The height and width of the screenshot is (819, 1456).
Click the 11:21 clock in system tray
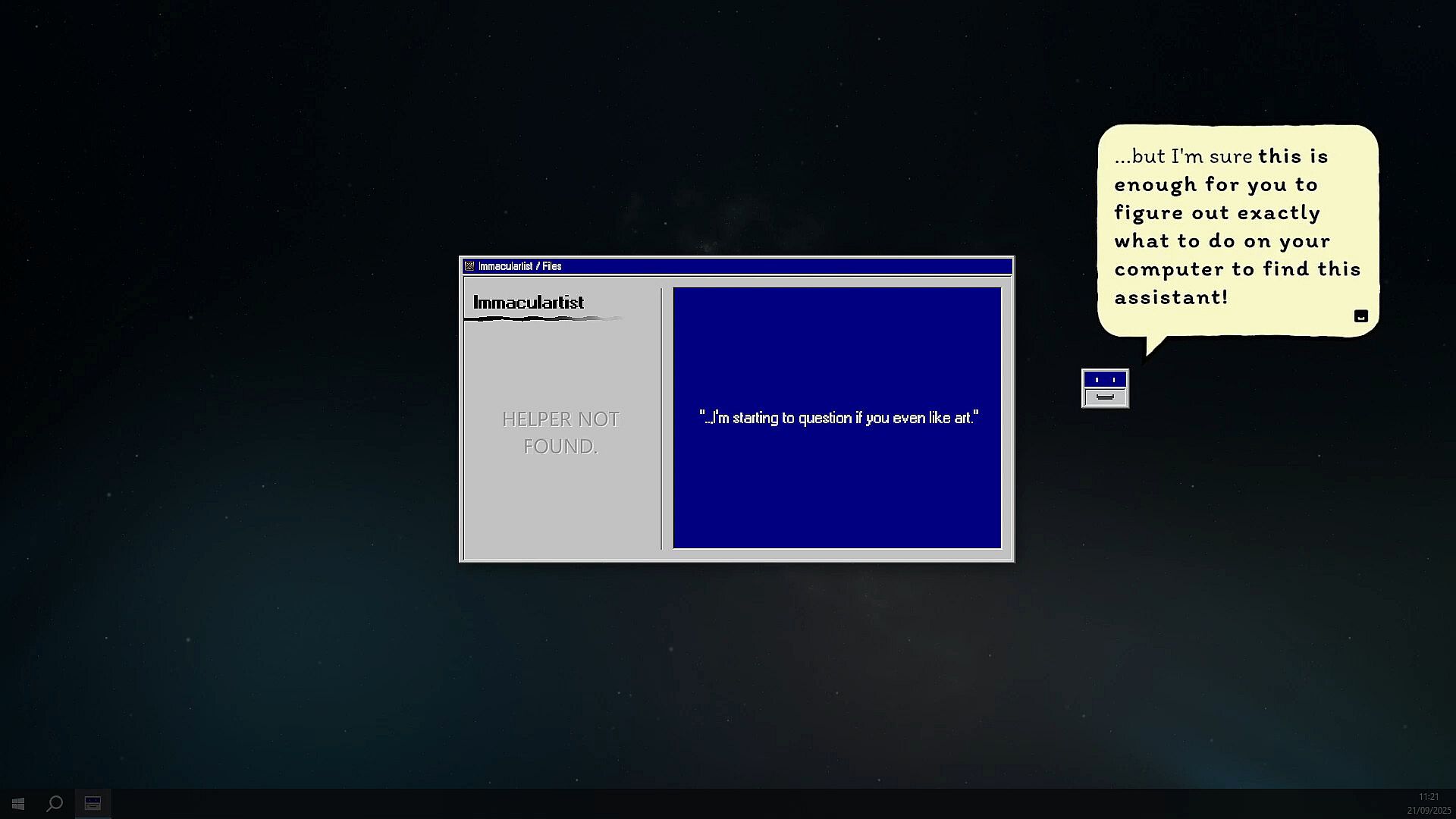1428,797
